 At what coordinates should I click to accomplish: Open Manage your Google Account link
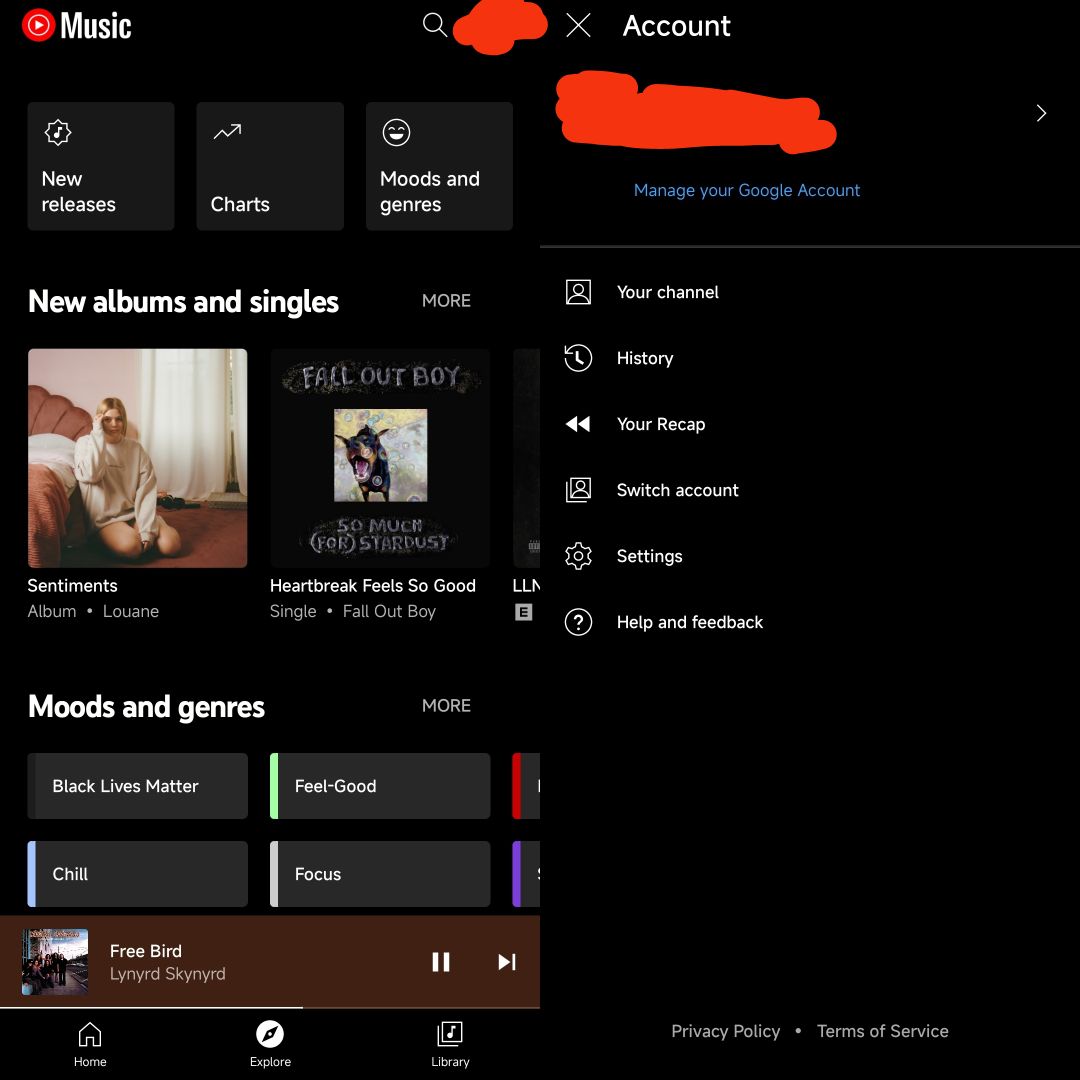click(747, 190)
